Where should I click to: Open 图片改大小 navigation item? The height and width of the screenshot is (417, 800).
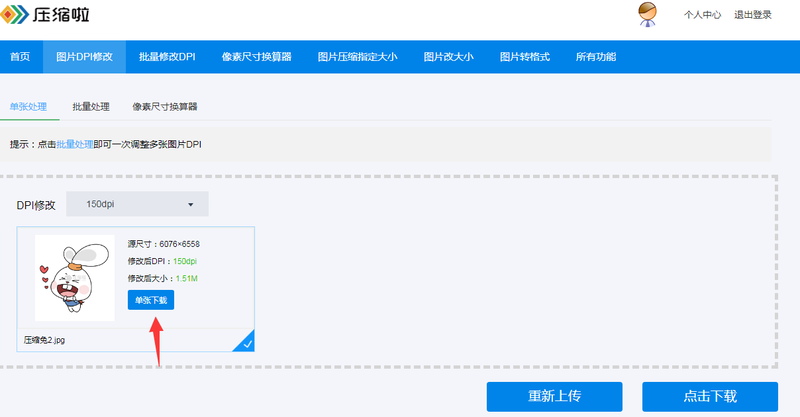pyautogui.click(x=448, y=57)
